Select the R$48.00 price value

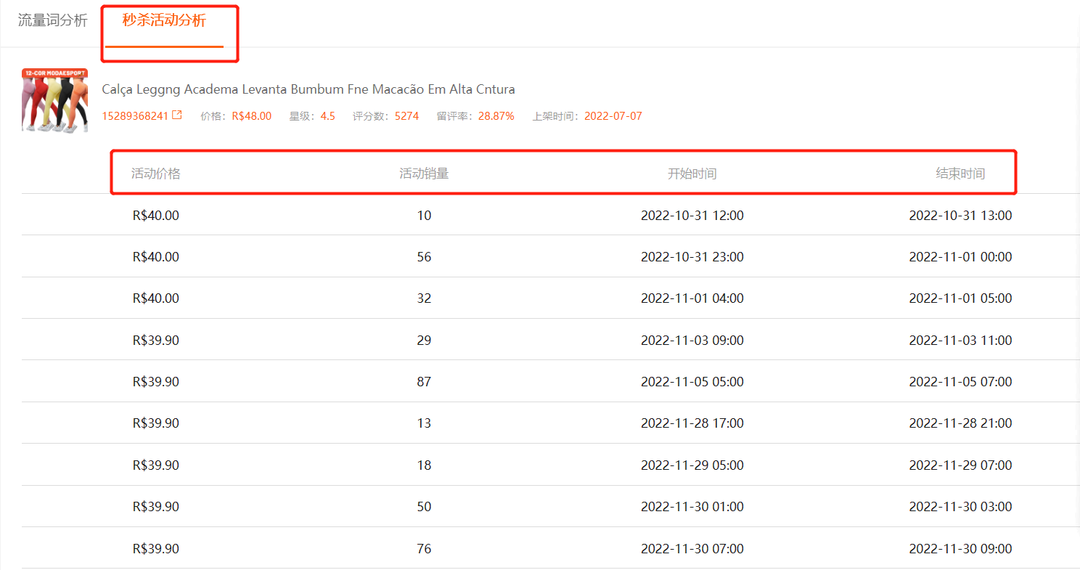[251, 116]
